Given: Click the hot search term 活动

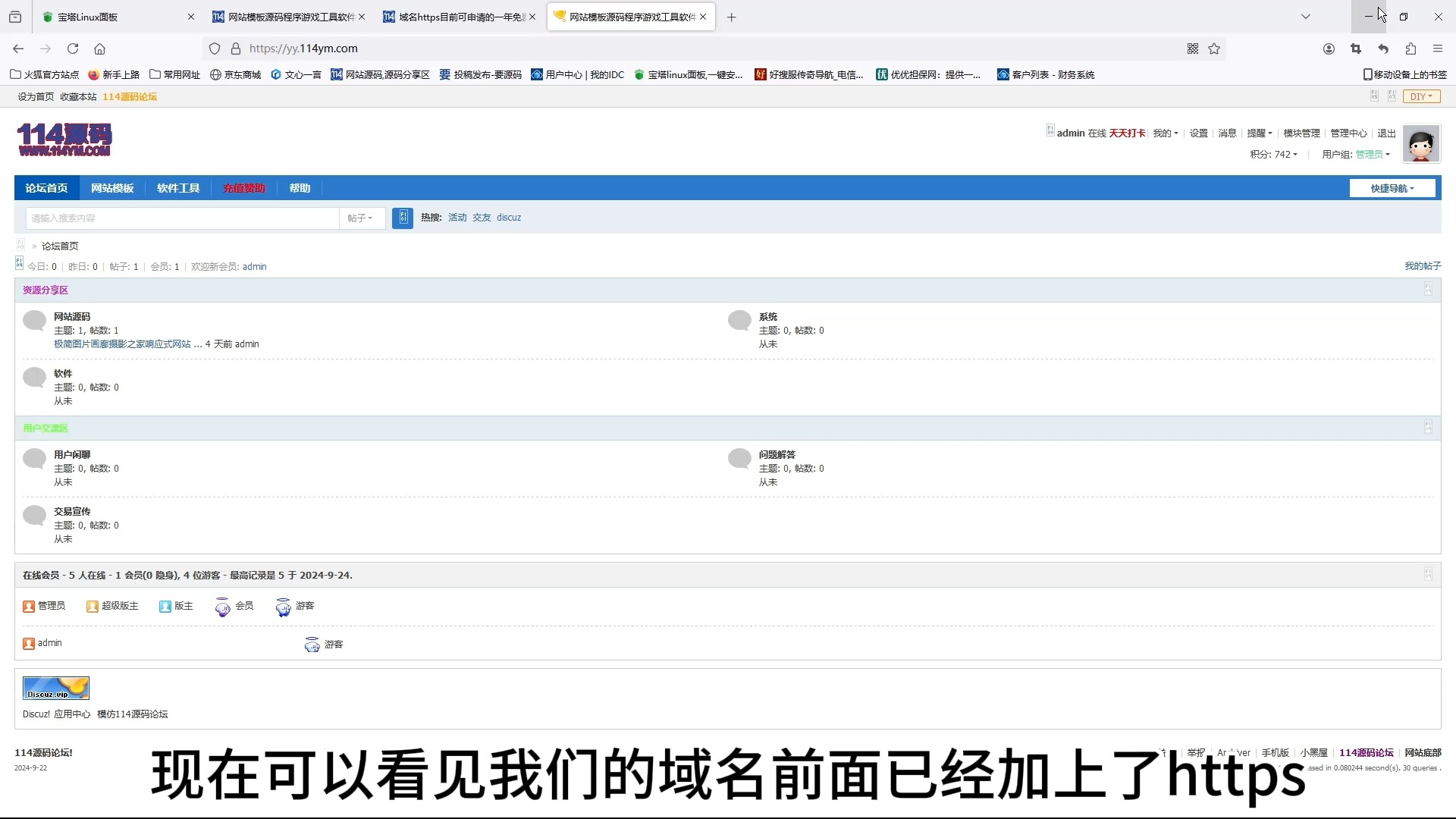Looking at the screenshot, I should click(x=457, y=218).
